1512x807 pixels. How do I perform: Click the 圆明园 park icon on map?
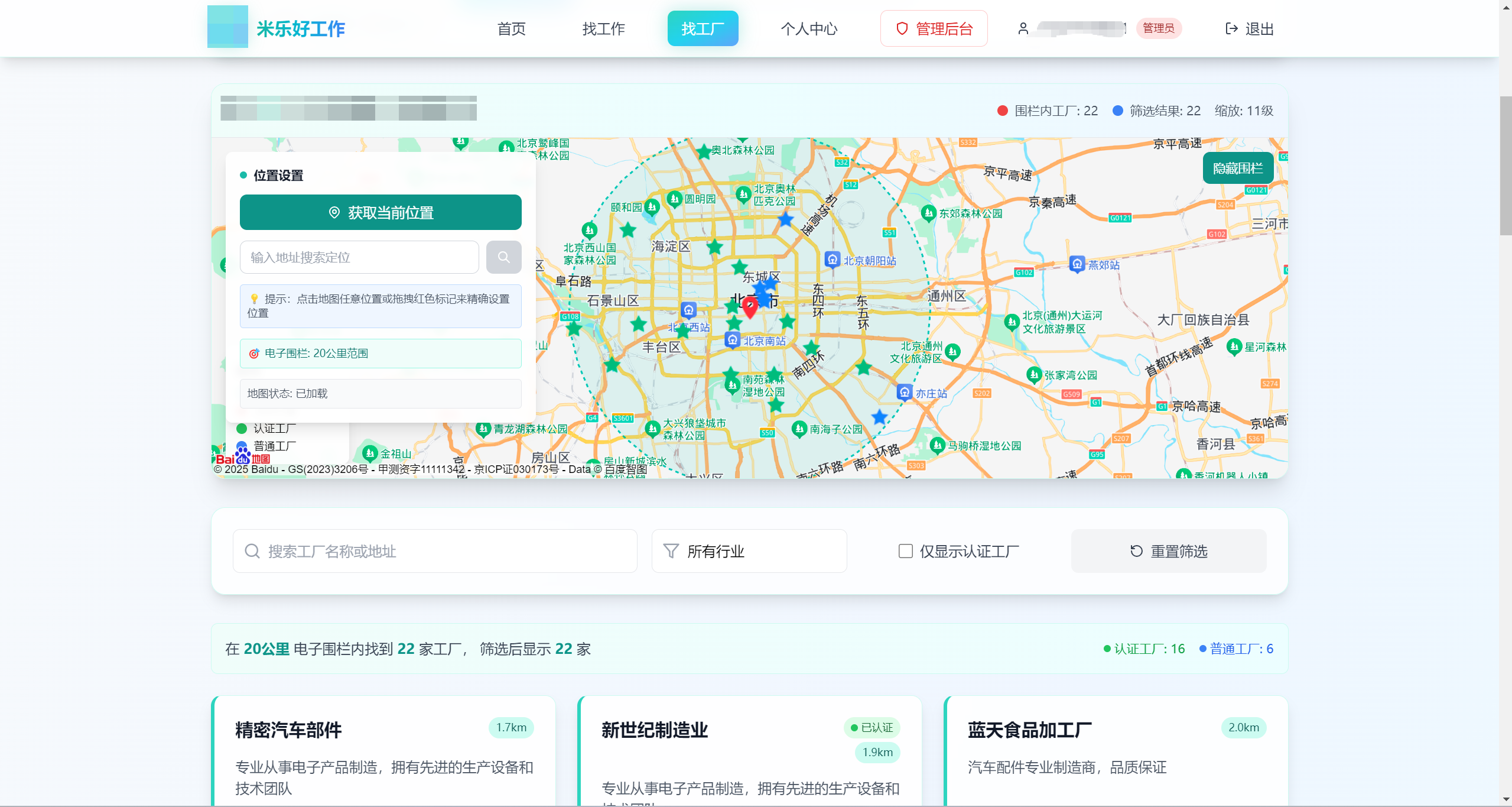point(675,199)
